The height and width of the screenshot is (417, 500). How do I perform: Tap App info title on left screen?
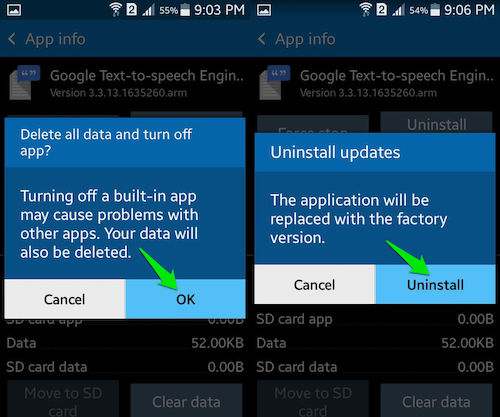[55, 39]
